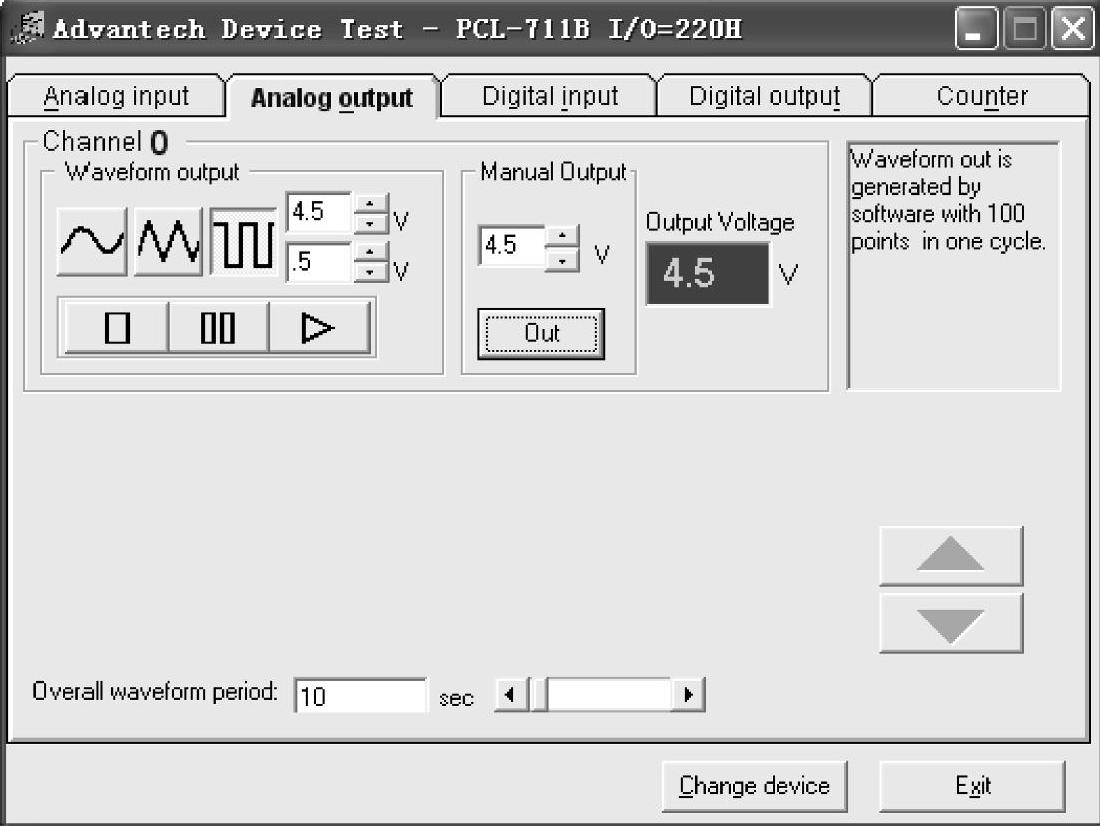Screen dimensions: 1100x826
Task: Click the period slider left arrow
Action: coord(511,695)
